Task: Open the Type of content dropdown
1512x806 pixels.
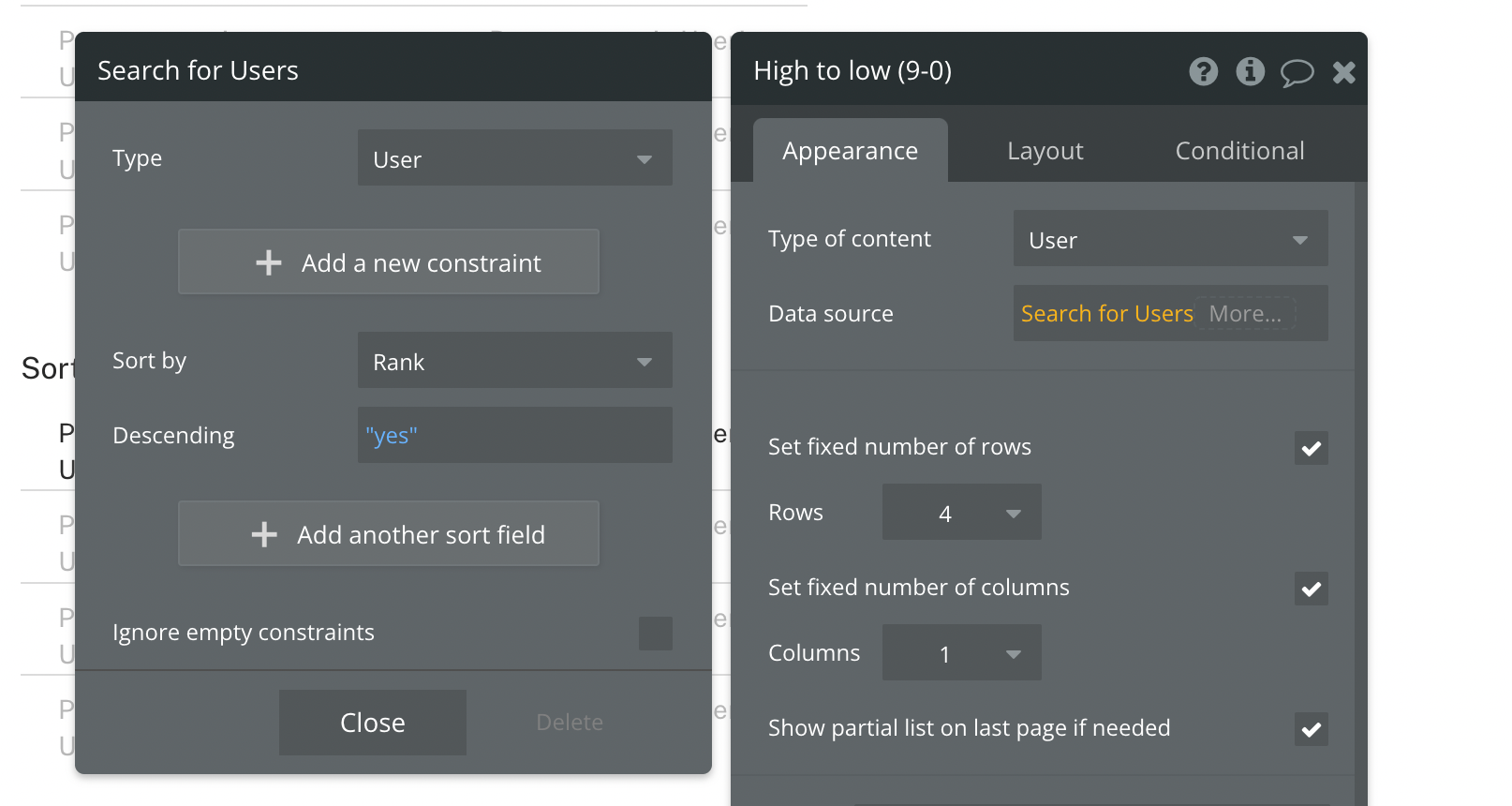Action: (x=1171, y=238)
